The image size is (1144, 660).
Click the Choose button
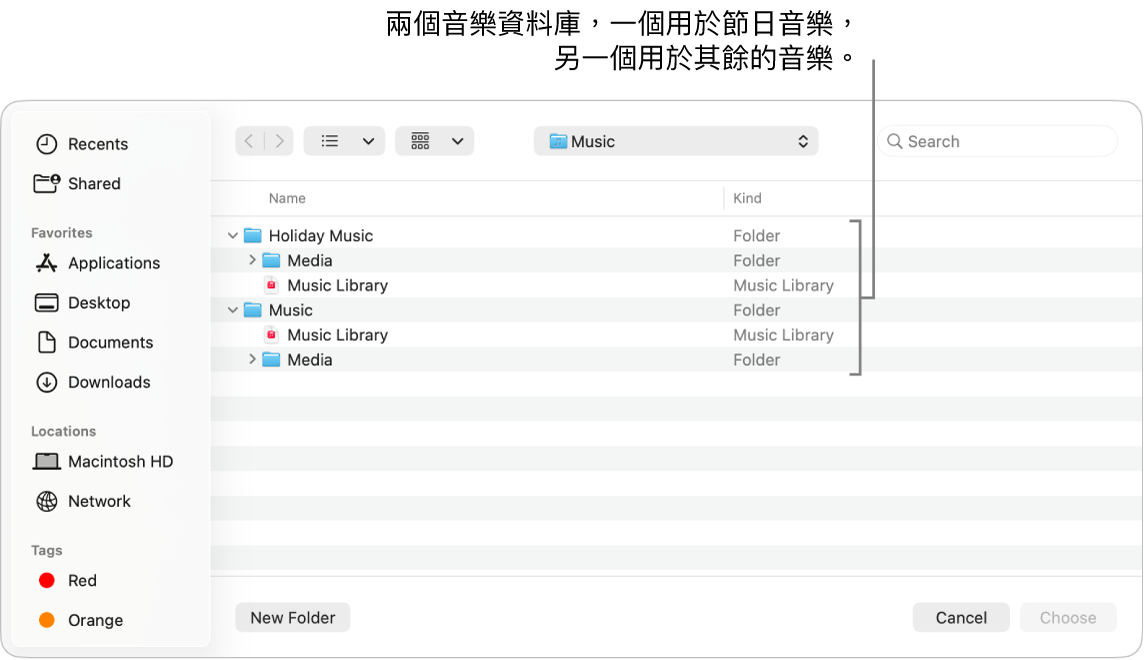coord(1067,618)
